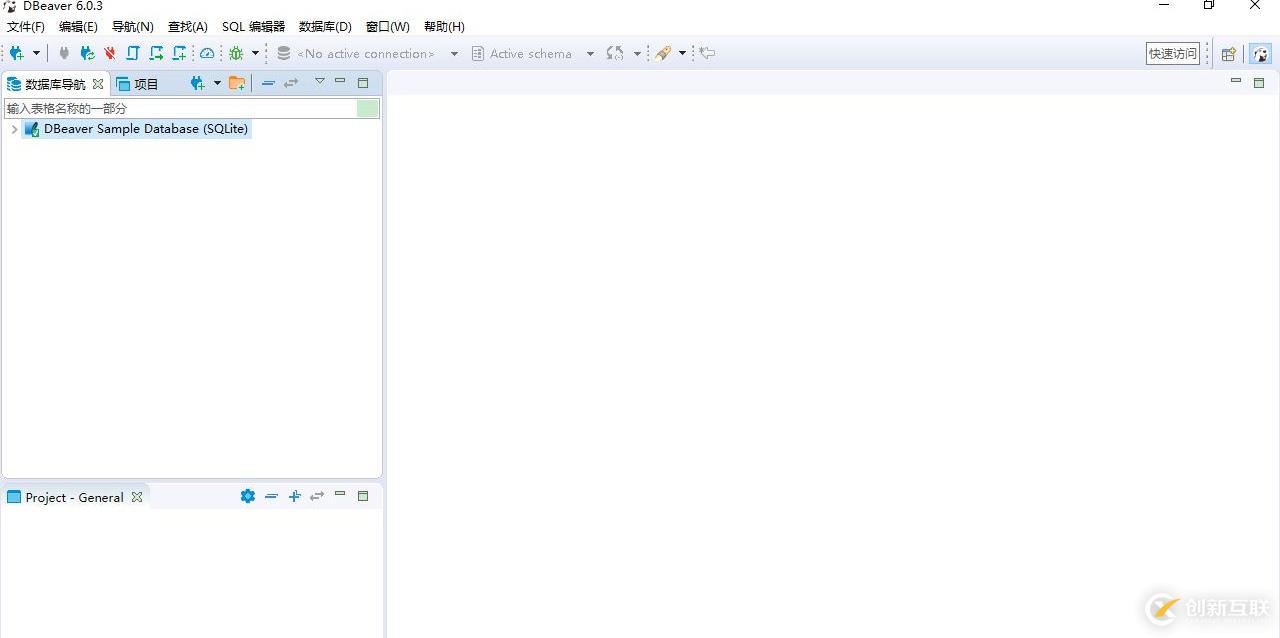Open the brush tool dropdown arrow
Image resolution: width=1280 pixels, height=638 pixels.
(683, 53)
